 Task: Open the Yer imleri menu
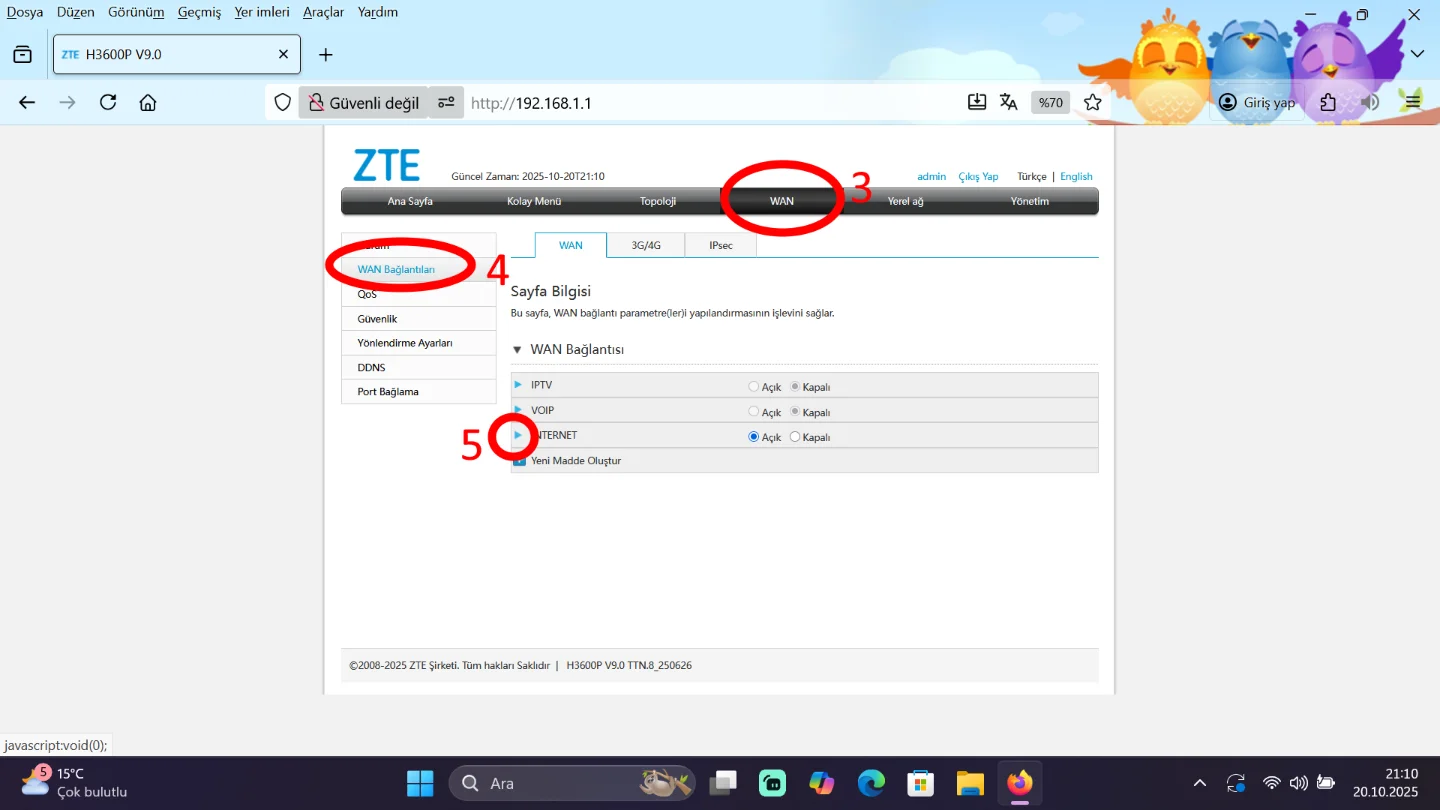click(262, 12)
